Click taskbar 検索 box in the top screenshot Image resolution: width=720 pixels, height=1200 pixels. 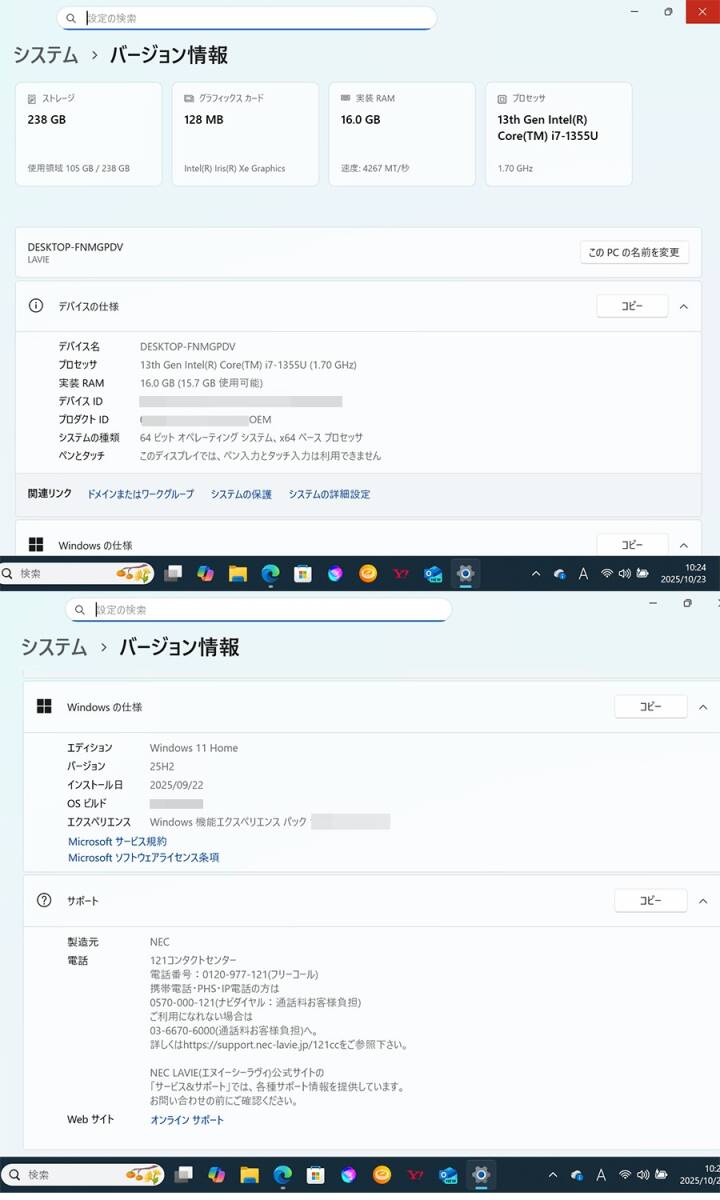(x=78, y=574)
